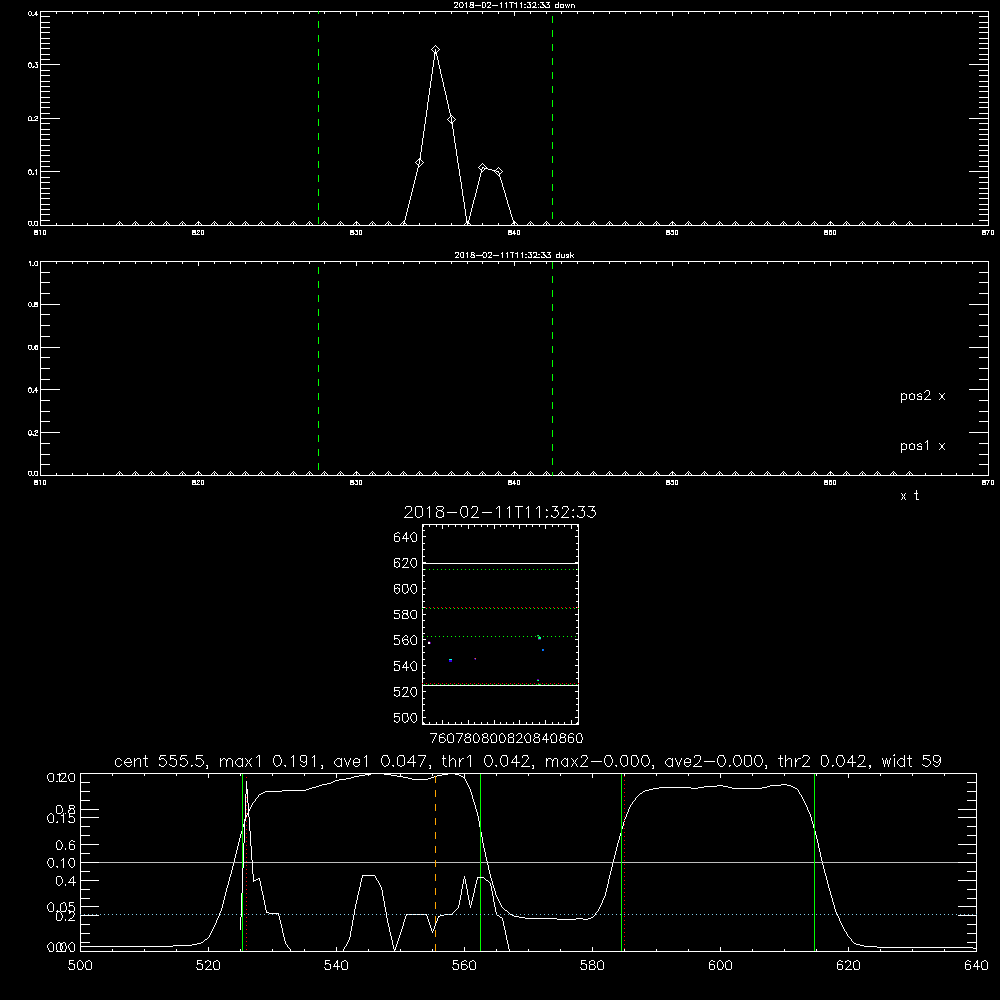Select the dotted horizontal threshold line in bottom plot
Viewport: 1000px width, 1000px height.
(528, 915)
